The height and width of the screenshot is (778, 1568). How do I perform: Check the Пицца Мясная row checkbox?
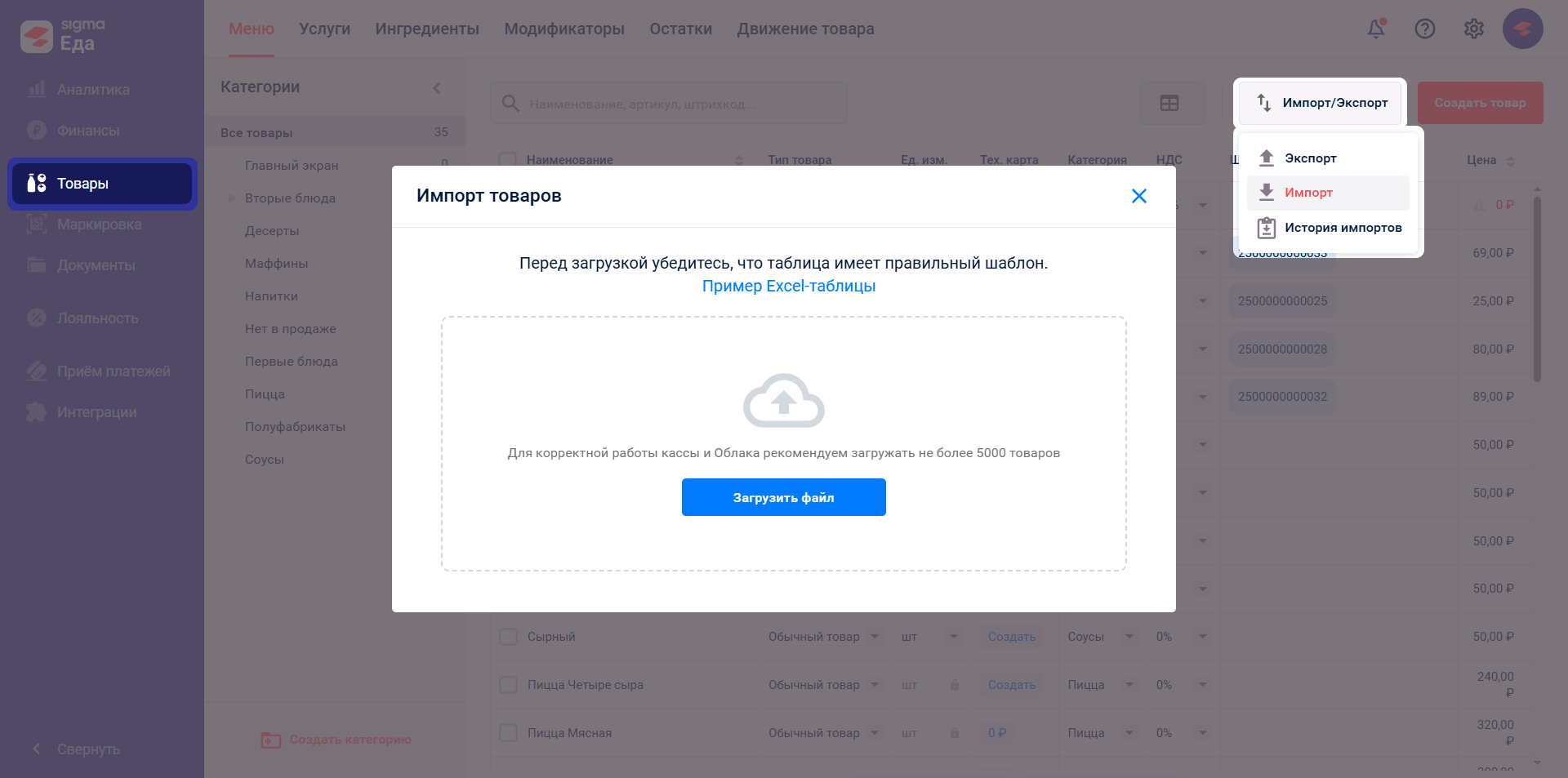508,733
